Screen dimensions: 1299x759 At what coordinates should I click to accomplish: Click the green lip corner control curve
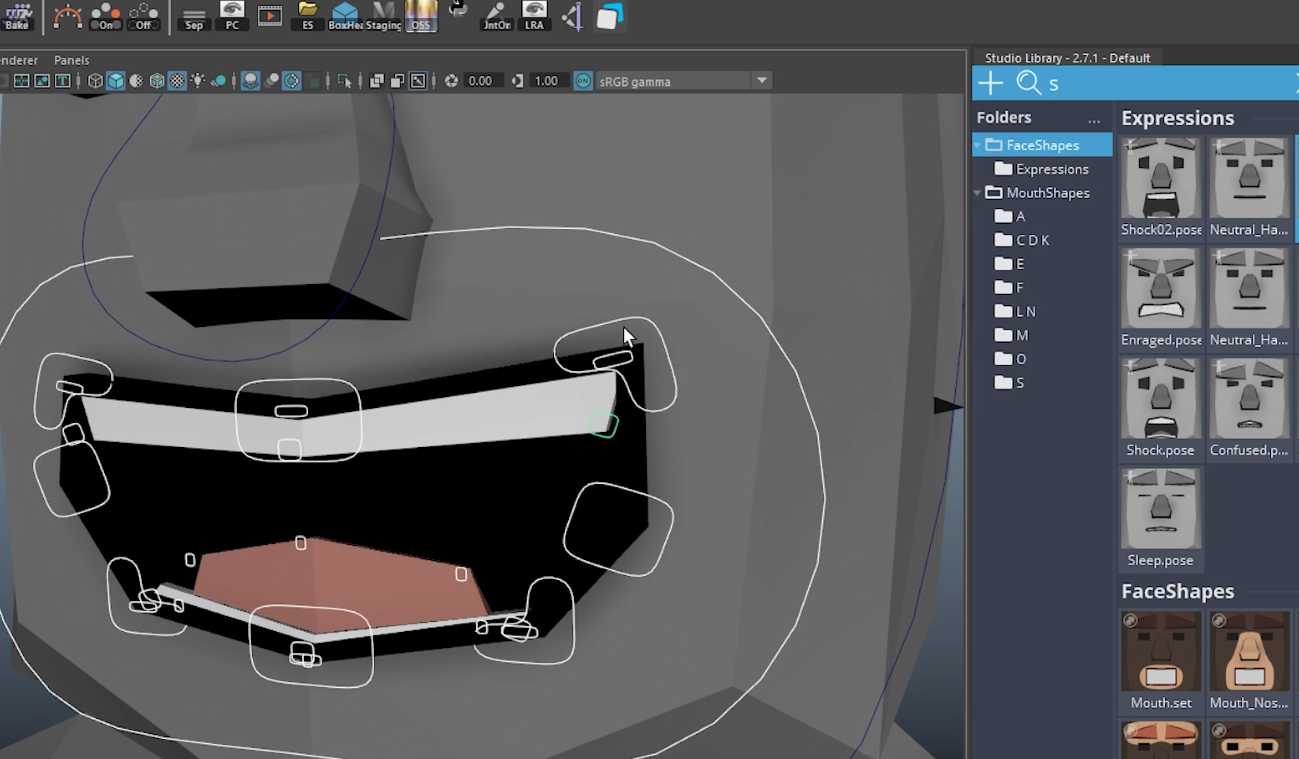point(603,424)
